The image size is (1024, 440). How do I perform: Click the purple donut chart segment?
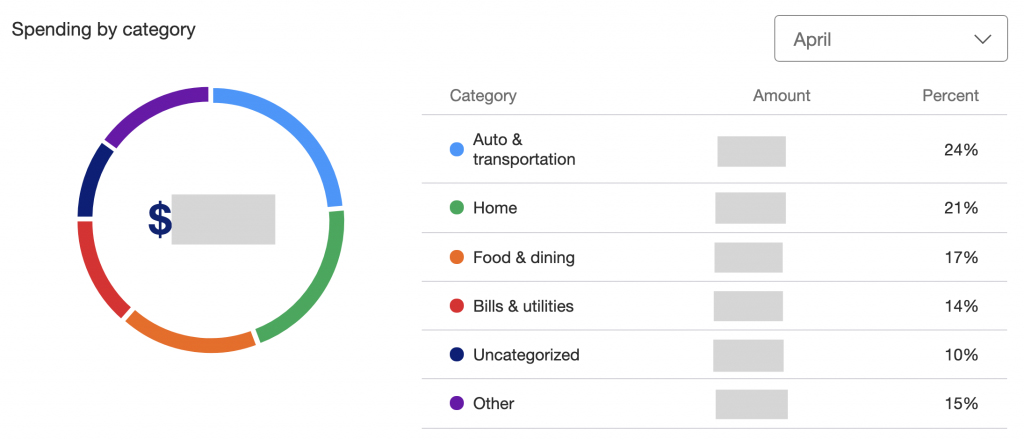point(148,112)
